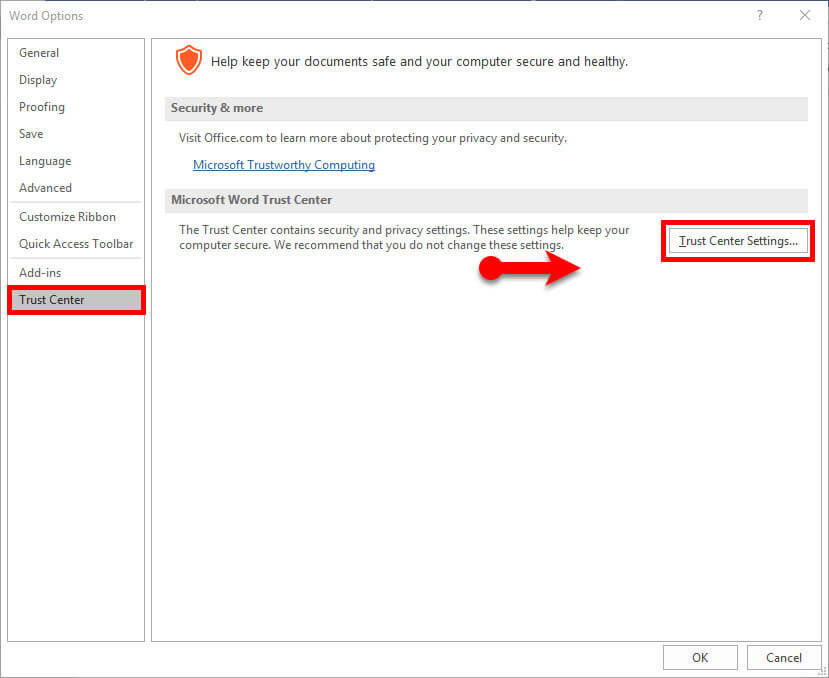Screen dimensions: 829x678
Task: Click the Word Options title bar
Action: pos(46,15)
